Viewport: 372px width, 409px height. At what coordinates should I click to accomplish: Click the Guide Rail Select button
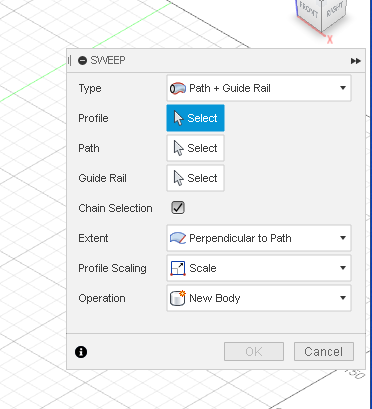pyautogui.click(x=195, y=178)
